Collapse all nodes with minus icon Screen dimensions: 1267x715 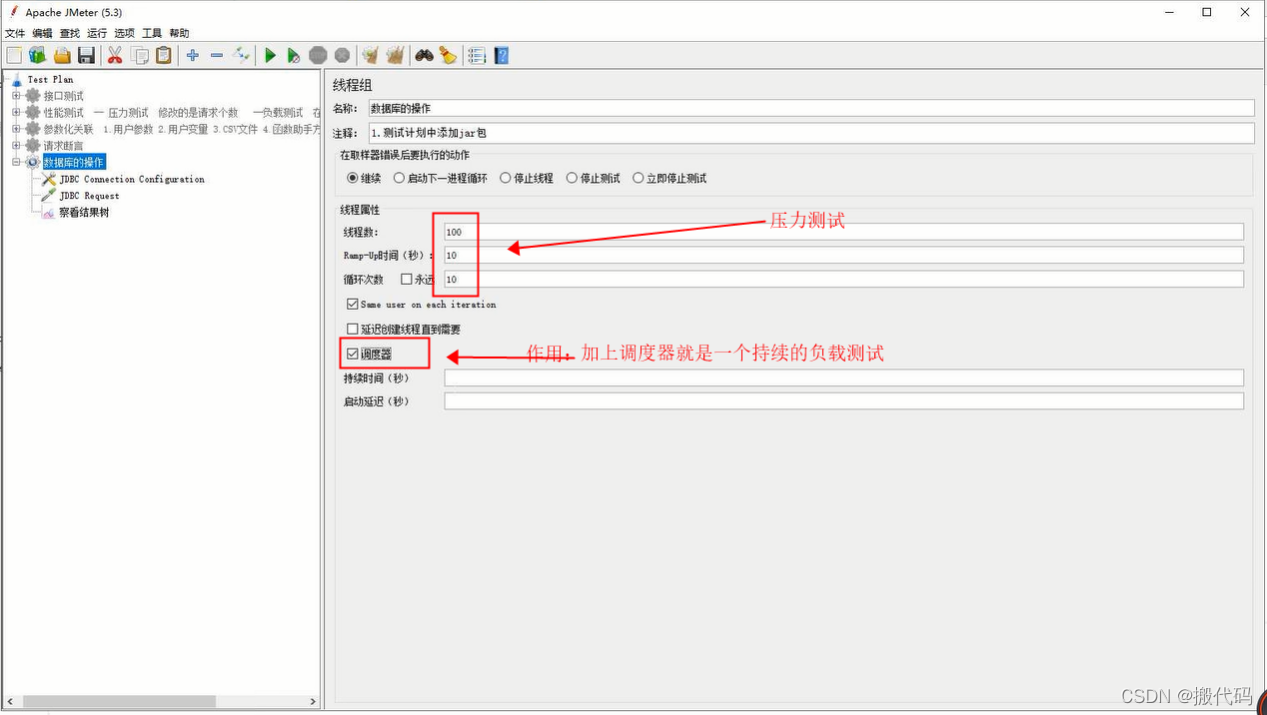[x=217, y=56]
